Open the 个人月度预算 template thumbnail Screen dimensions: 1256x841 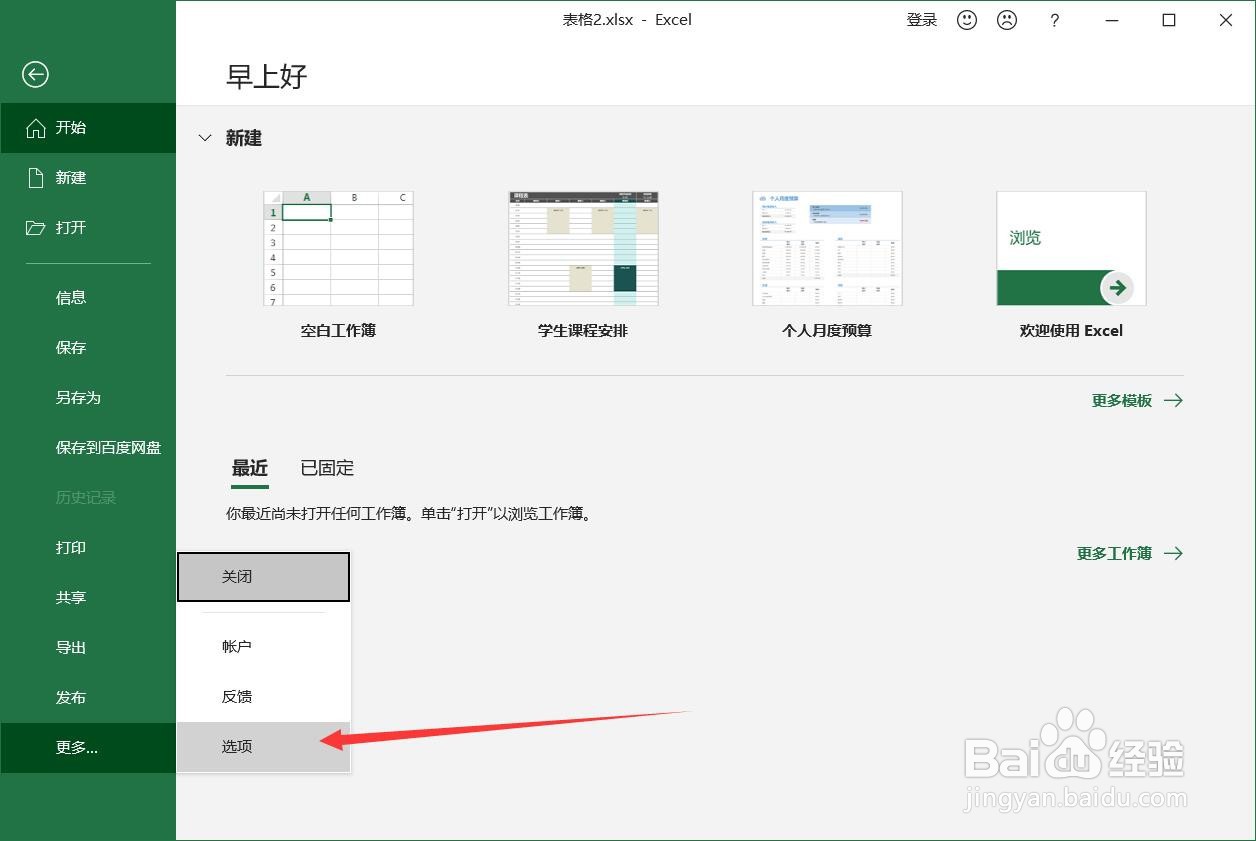(x=827, y=249)
